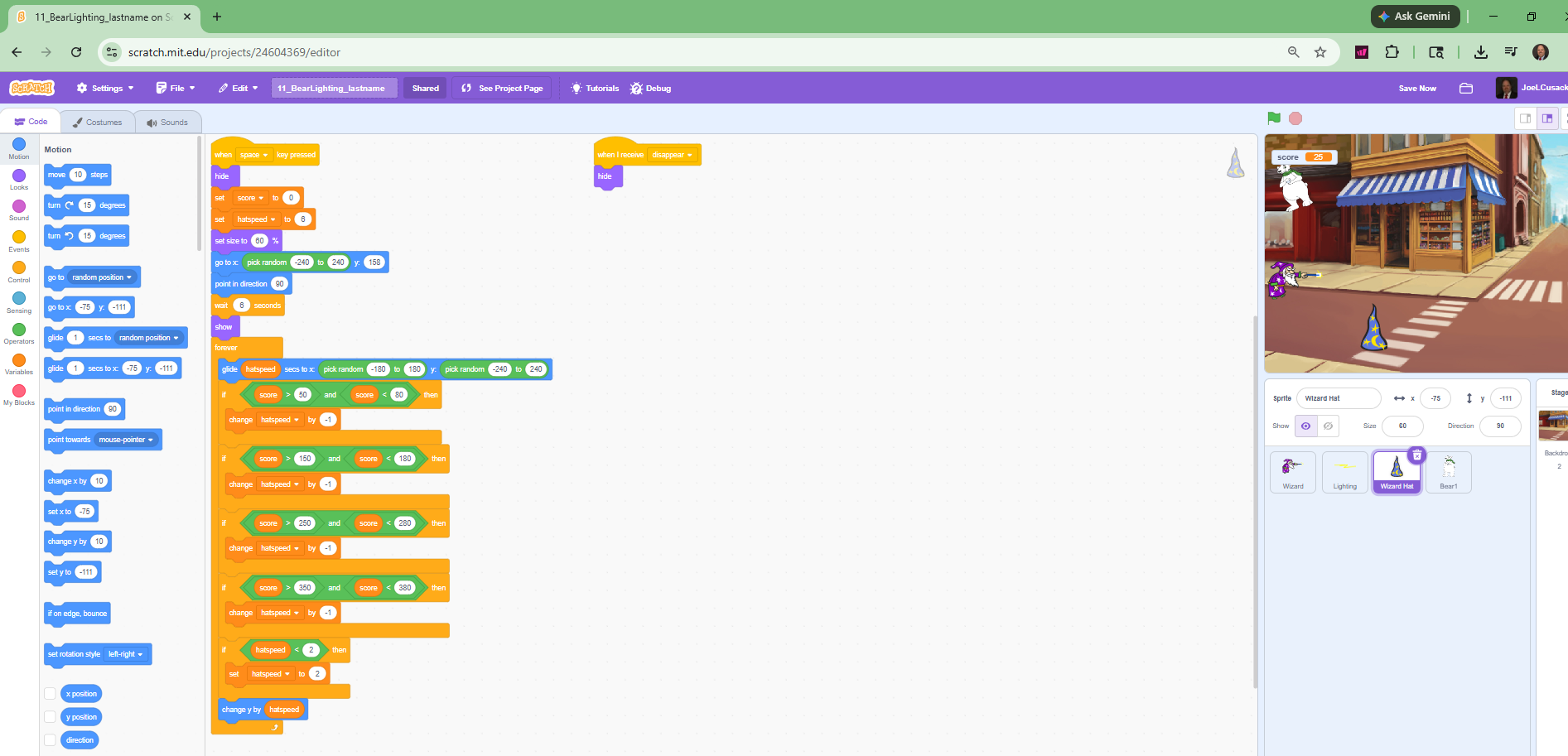The height and width of the screenshot is (756, 1568).
Task: Open the Settings dropdown menu
Action: (105, 89)
